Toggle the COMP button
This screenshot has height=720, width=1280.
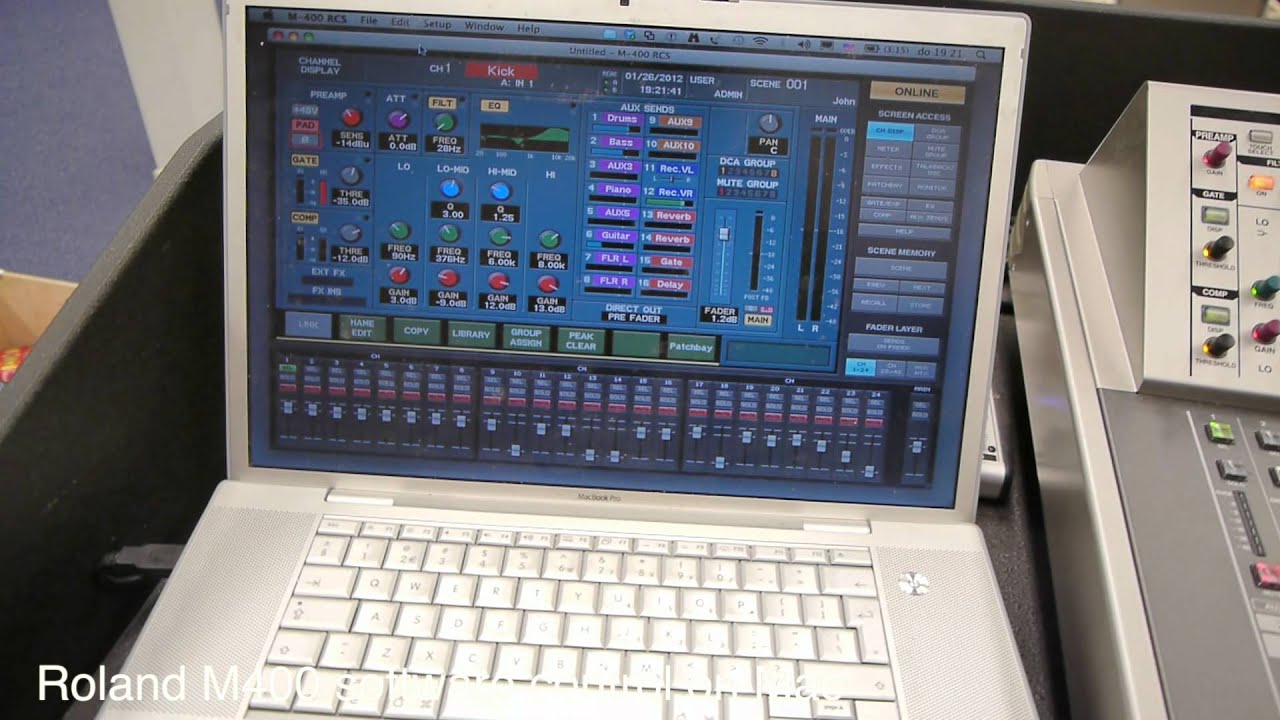(x=304, y=217)
